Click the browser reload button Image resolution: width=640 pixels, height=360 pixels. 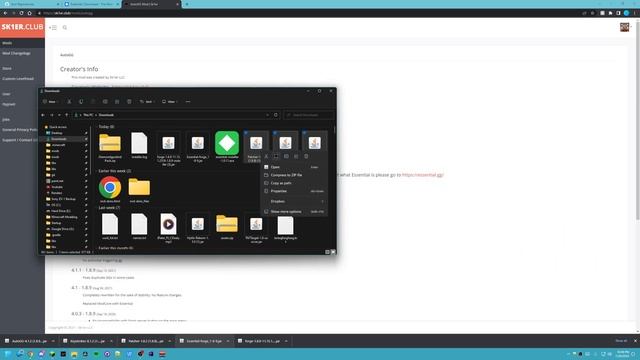pos(21,13)
